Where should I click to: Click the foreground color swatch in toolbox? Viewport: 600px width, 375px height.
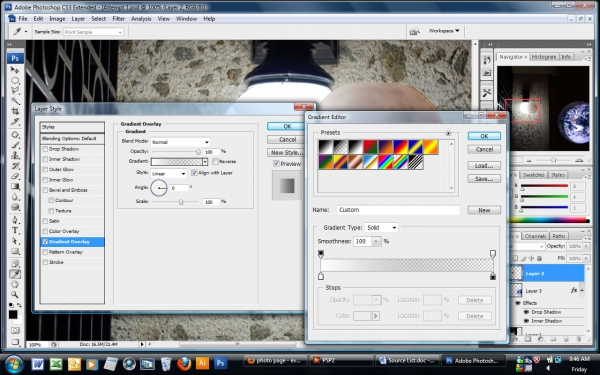(13, 315)
